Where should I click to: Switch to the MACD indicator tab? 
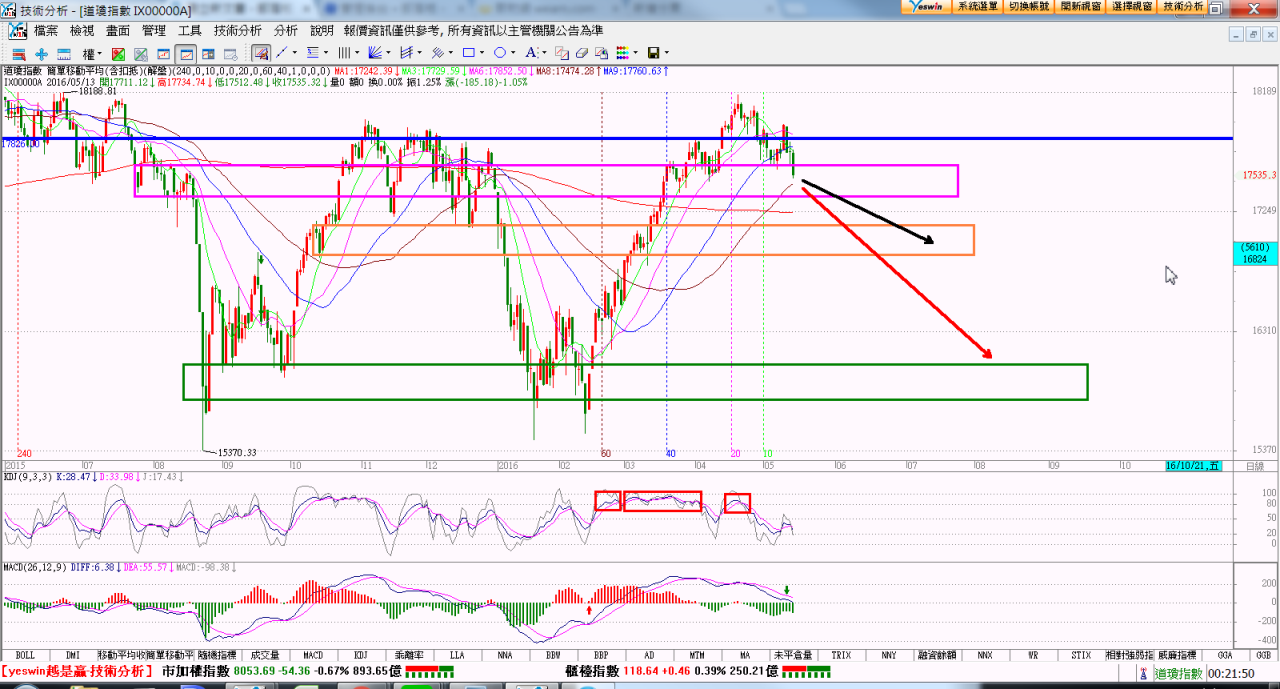pyautogui.click(x=313, y=655)
